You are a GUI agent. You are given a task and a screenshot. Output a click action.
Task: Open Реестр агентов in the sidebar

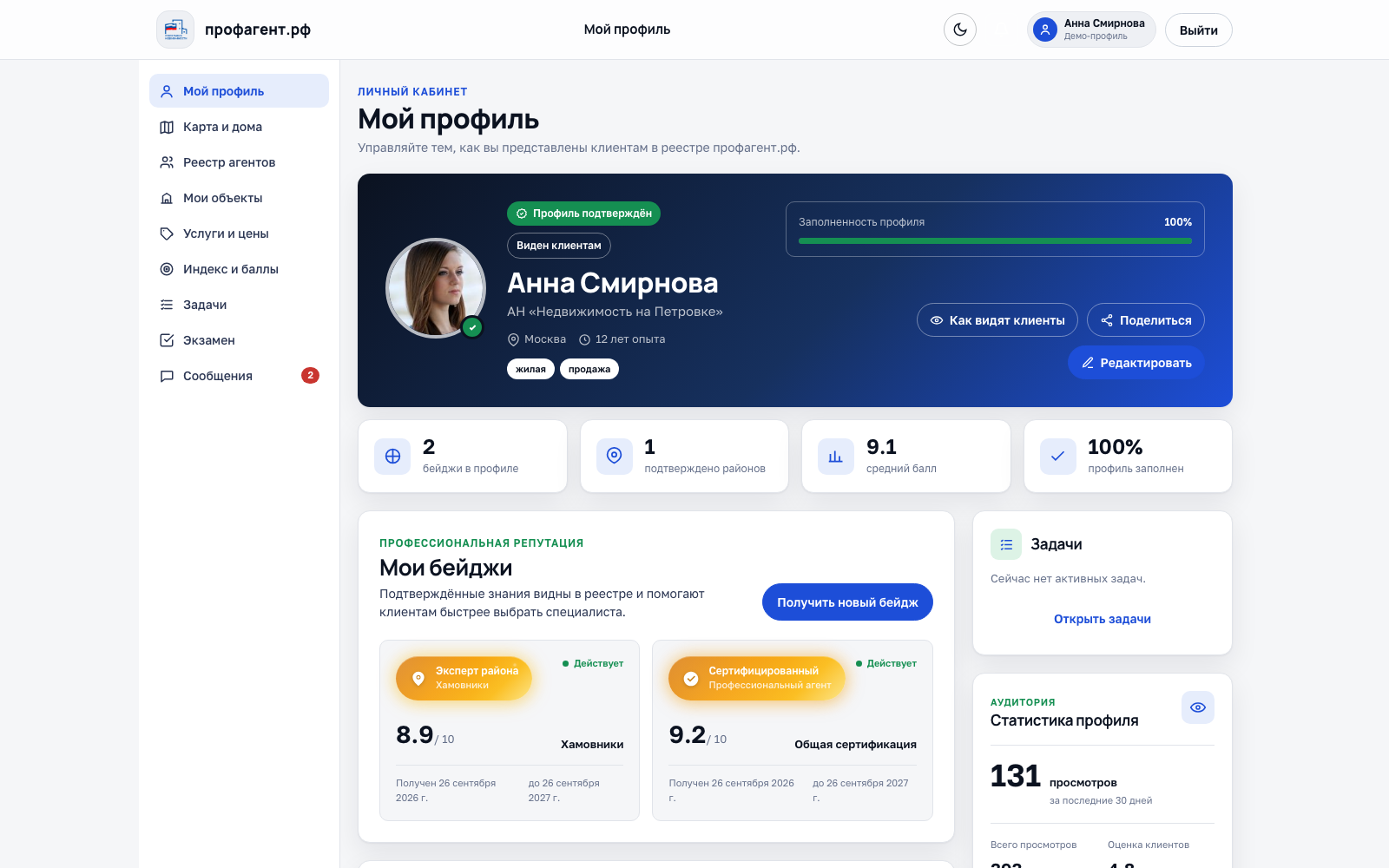[x=239, y=162]
